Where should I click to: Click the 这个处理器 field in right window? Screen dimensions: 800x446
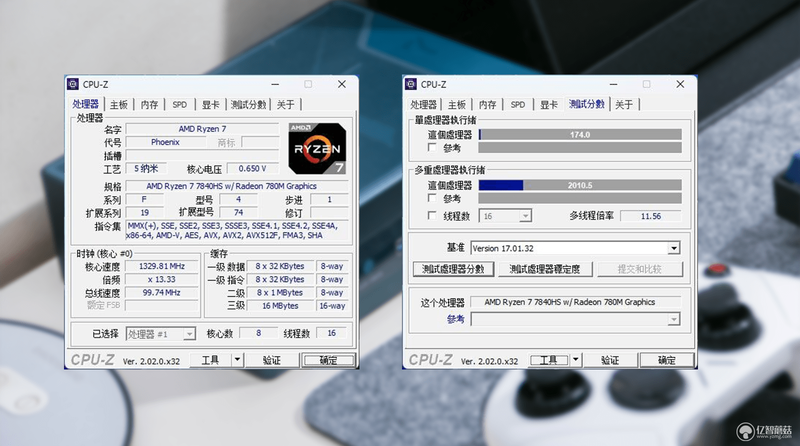pos(575,302)
